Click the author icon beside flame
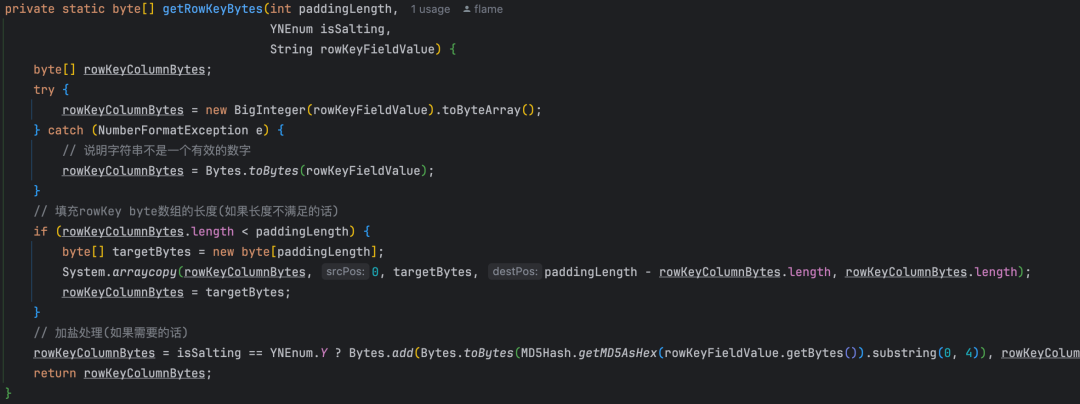Image resolution: width=1080 pixels, height=404 pixels. 467,10
